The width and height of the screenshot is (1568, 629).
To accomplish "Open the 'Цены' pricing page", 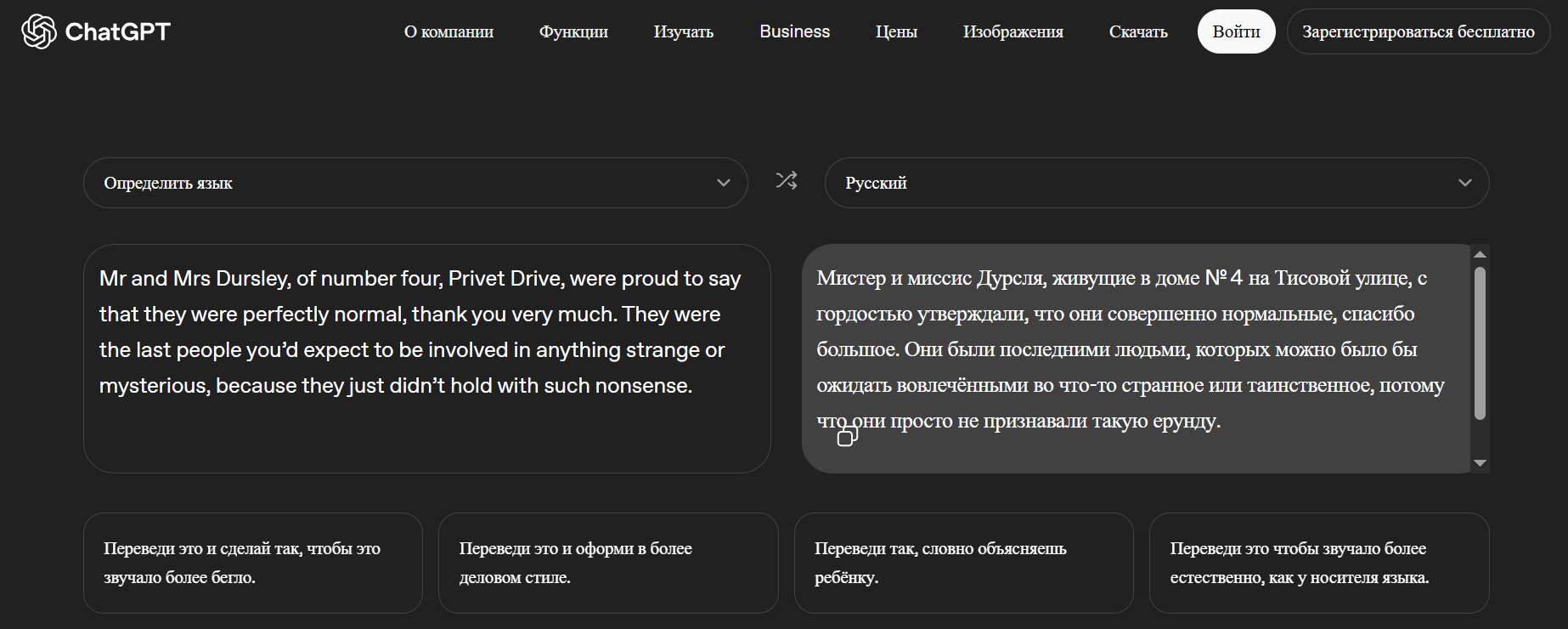I will coord(896,32).
